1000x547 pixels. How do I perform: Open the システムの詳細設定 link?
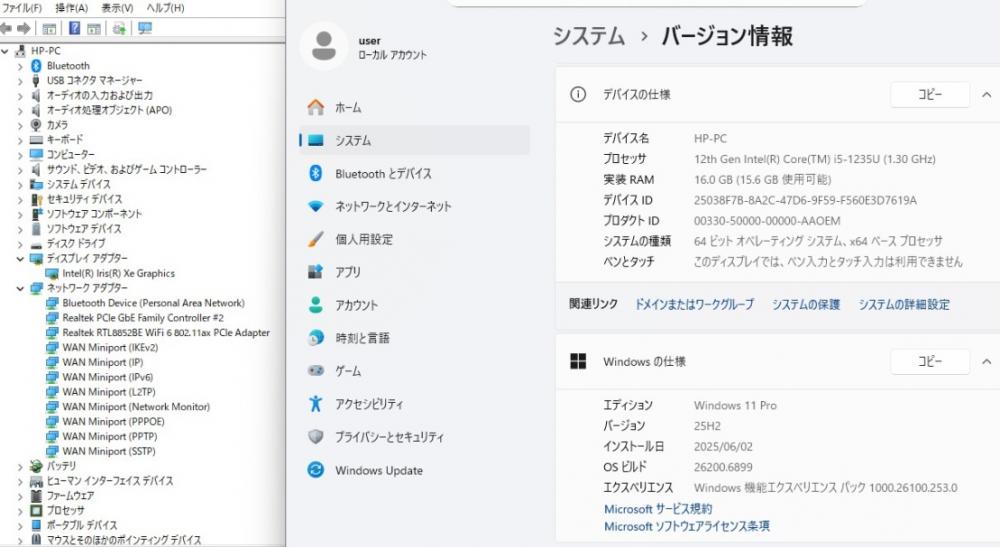pos(904,304)
